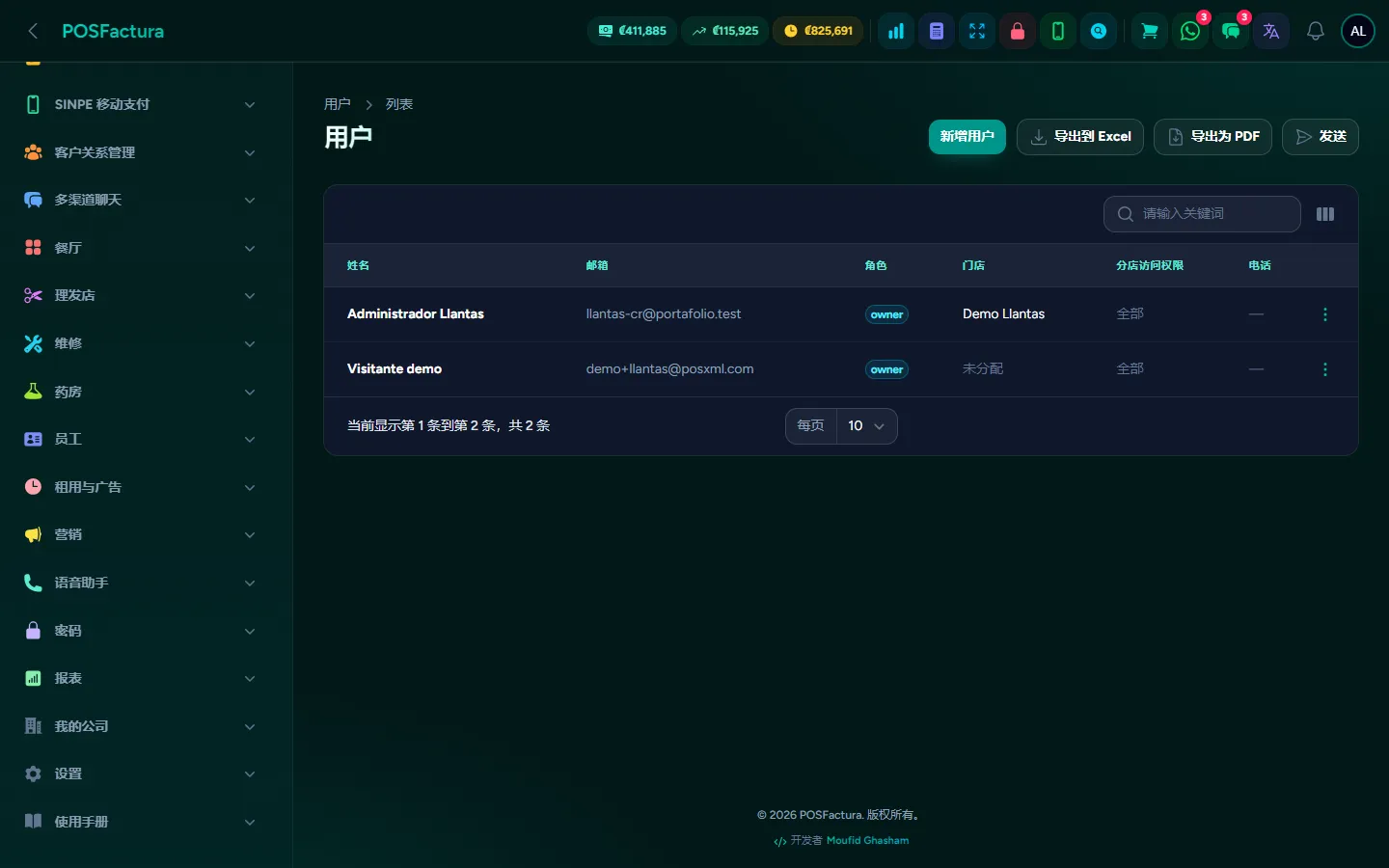Click the green mobile phone icon
The width and height of the screenshot is (1389, 868).
point(1058,31)
